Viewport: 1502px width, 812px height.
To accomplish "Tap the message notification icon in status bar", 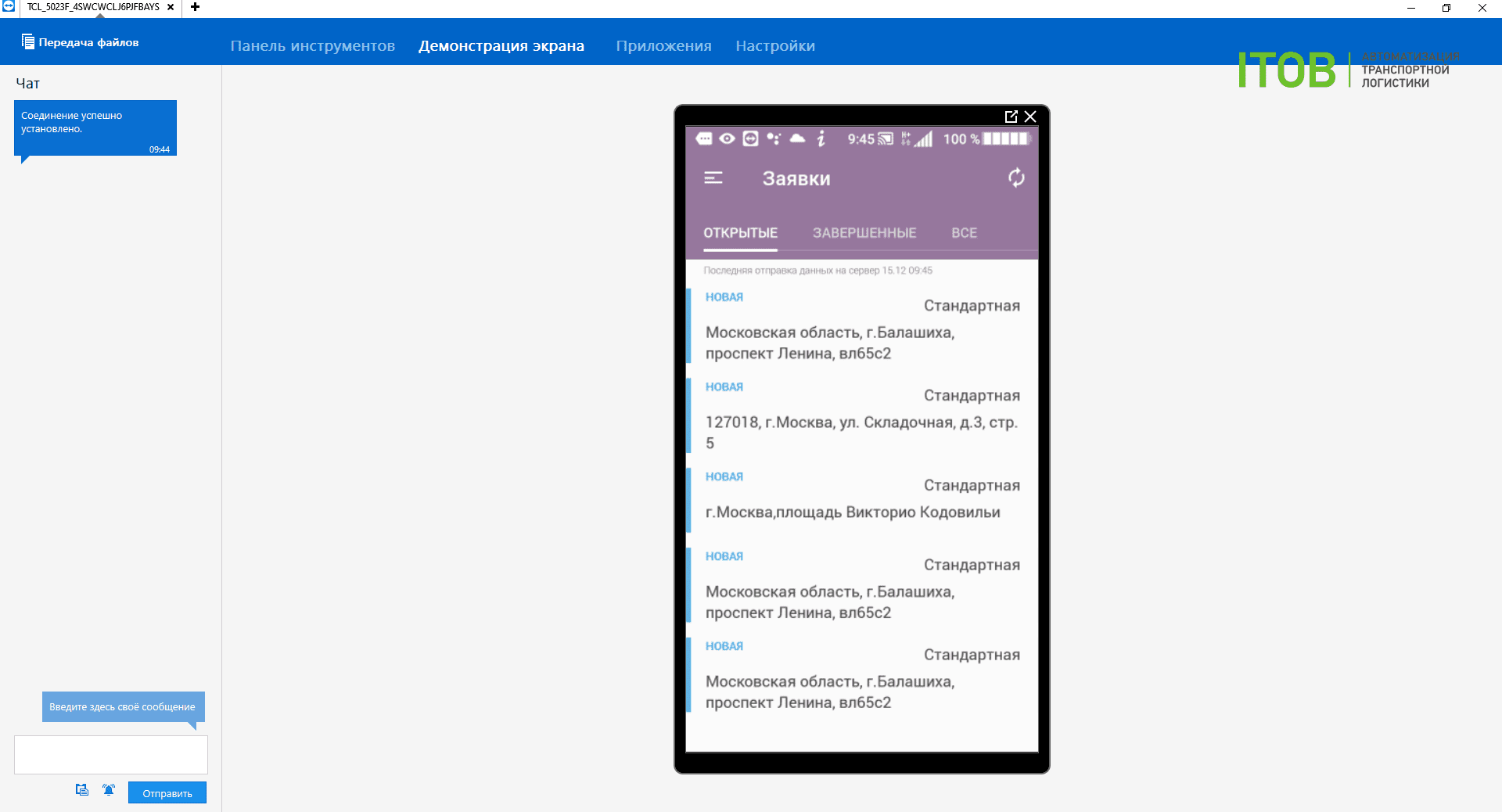I will tap(704, 138).
